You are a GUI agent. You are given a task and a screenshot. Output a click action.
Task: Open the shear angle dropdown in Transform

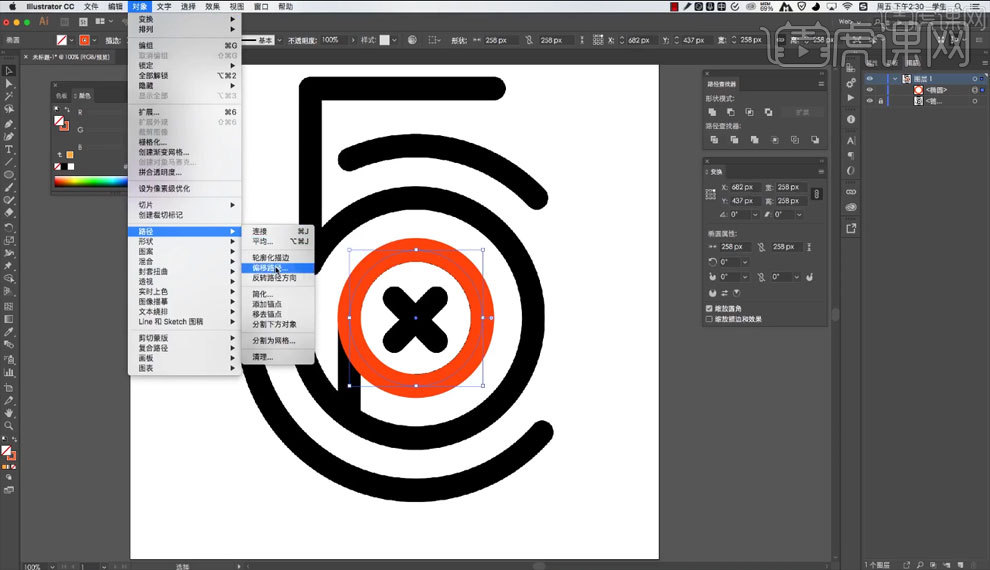pos(799,215)
